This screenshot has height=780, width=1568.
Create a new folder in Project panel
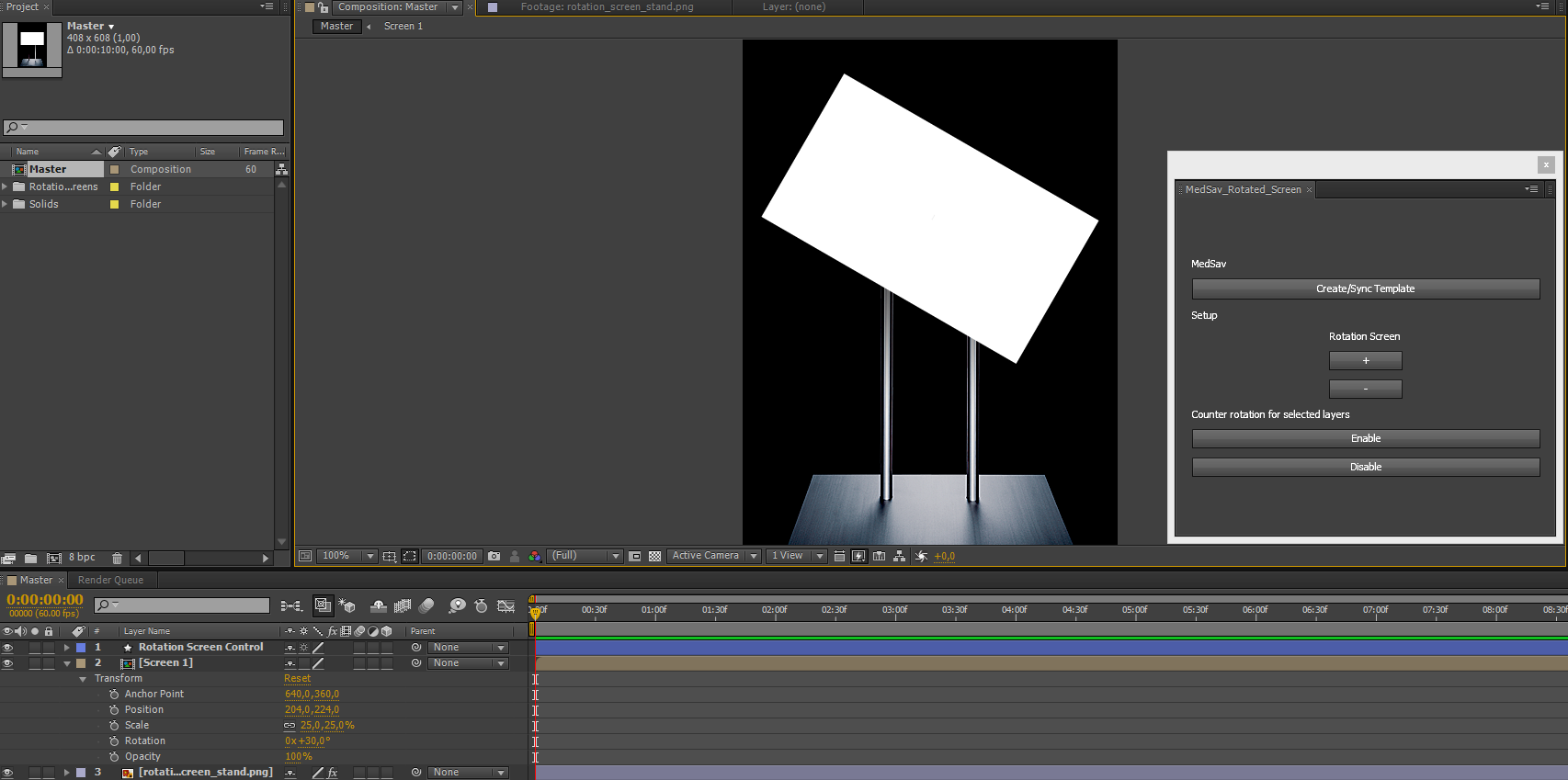coord(30,558)
